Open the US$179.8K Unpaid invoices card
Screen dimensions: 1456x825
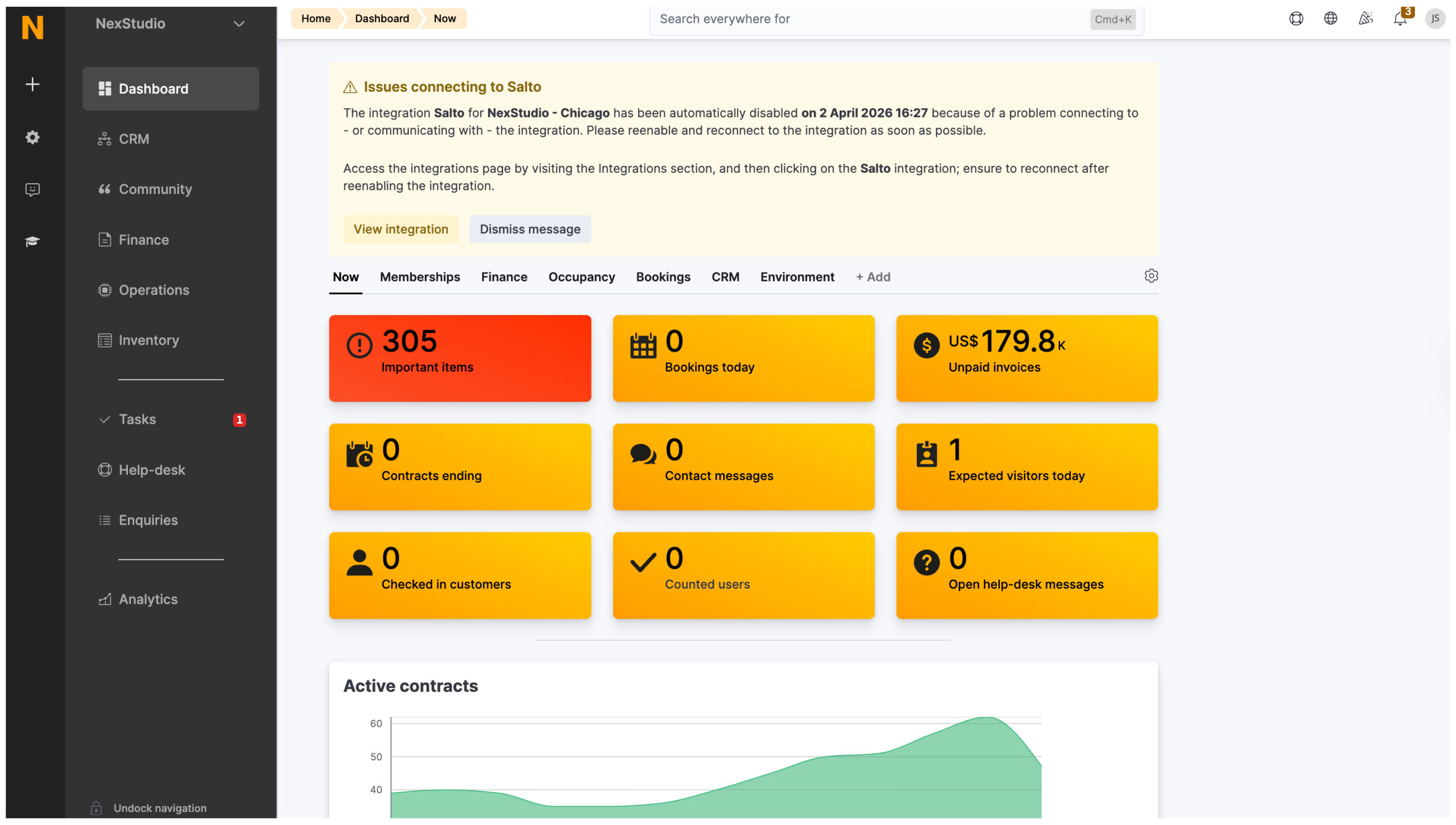pos(1027,358)
